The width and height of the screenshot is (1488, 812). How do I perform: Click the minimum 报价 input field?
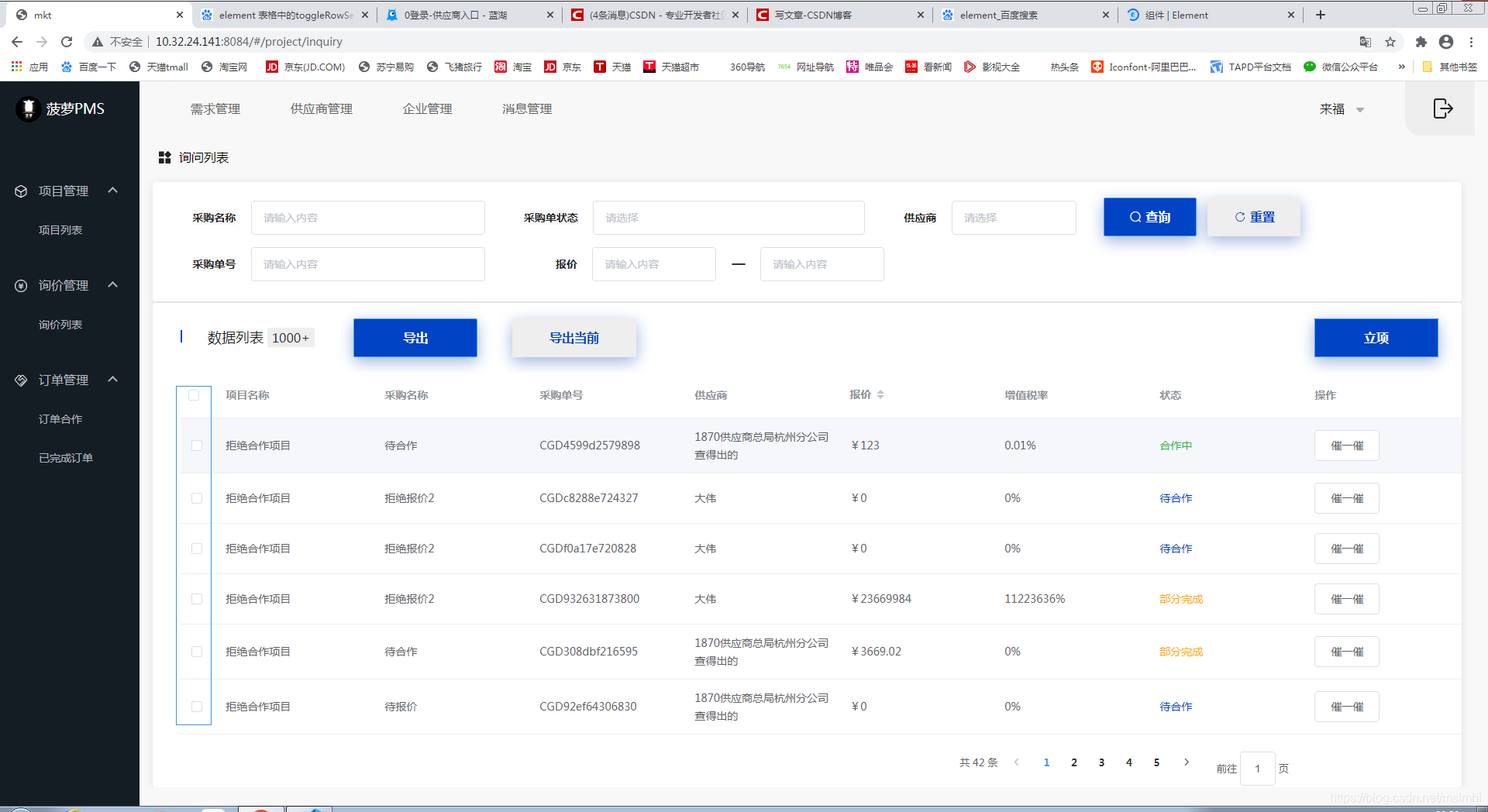(x=654, y=264)
